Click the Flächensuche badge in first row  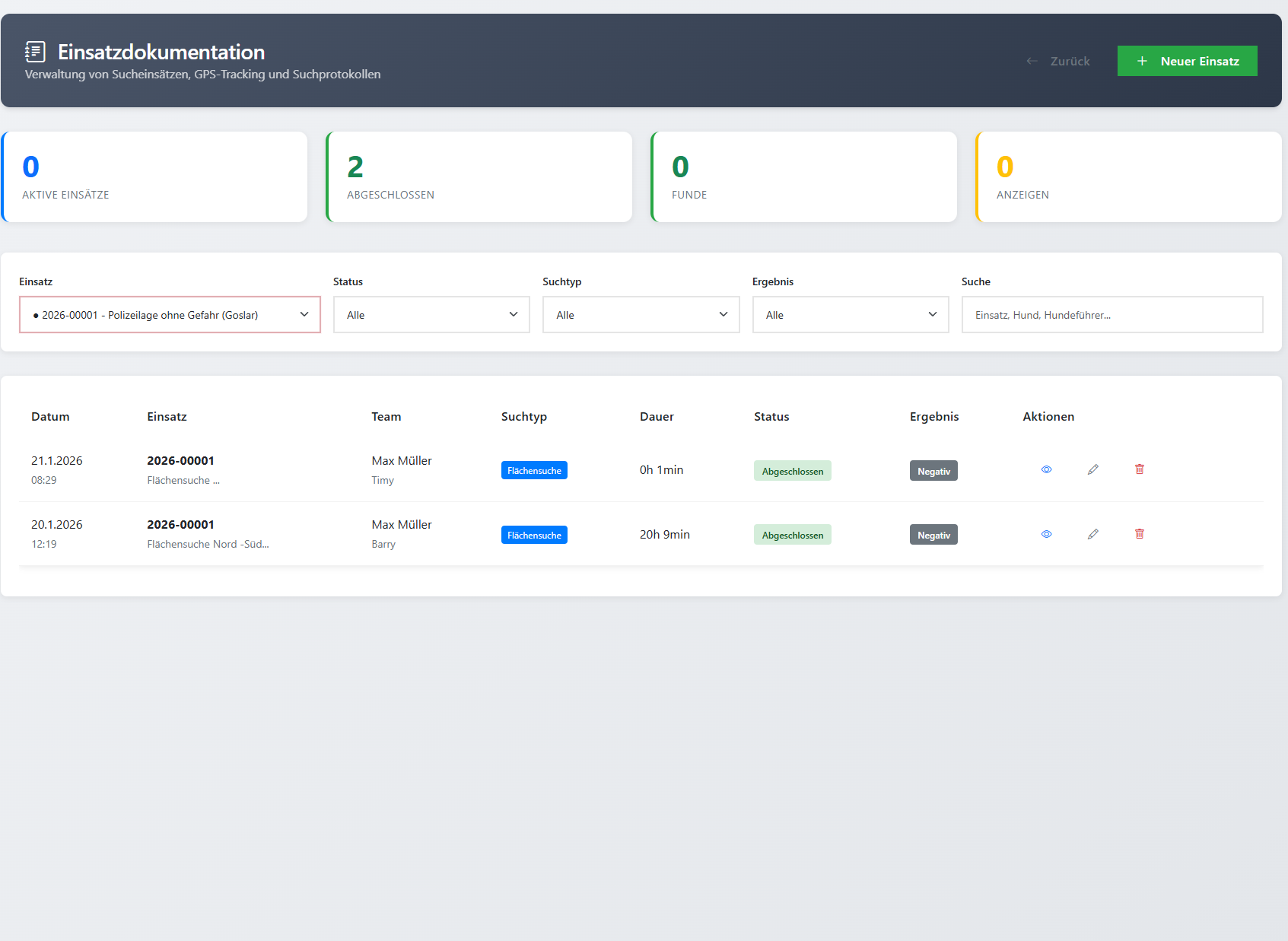534,471
